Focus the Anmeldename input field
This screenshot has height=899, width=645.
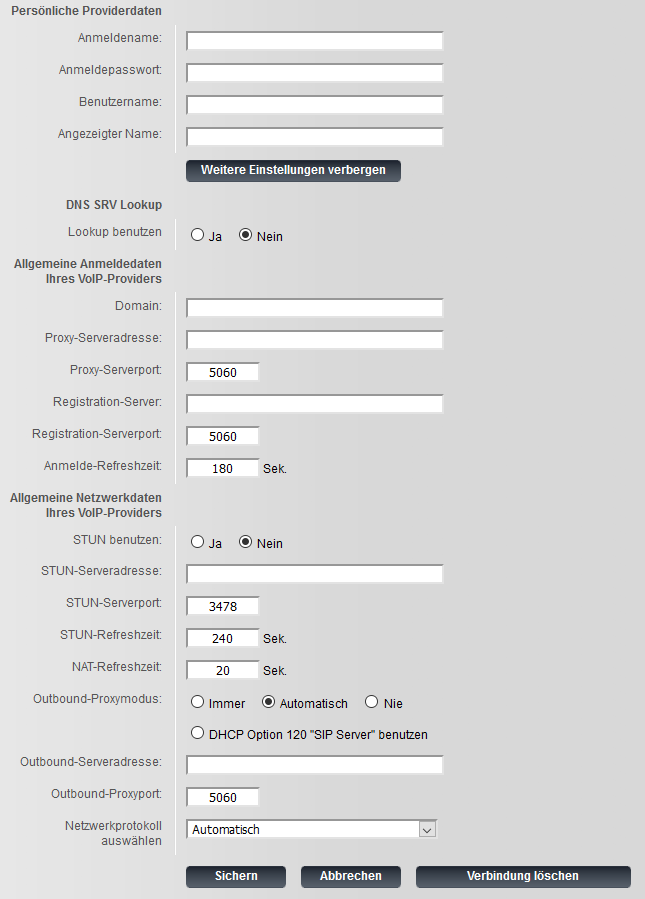[314, 41]
